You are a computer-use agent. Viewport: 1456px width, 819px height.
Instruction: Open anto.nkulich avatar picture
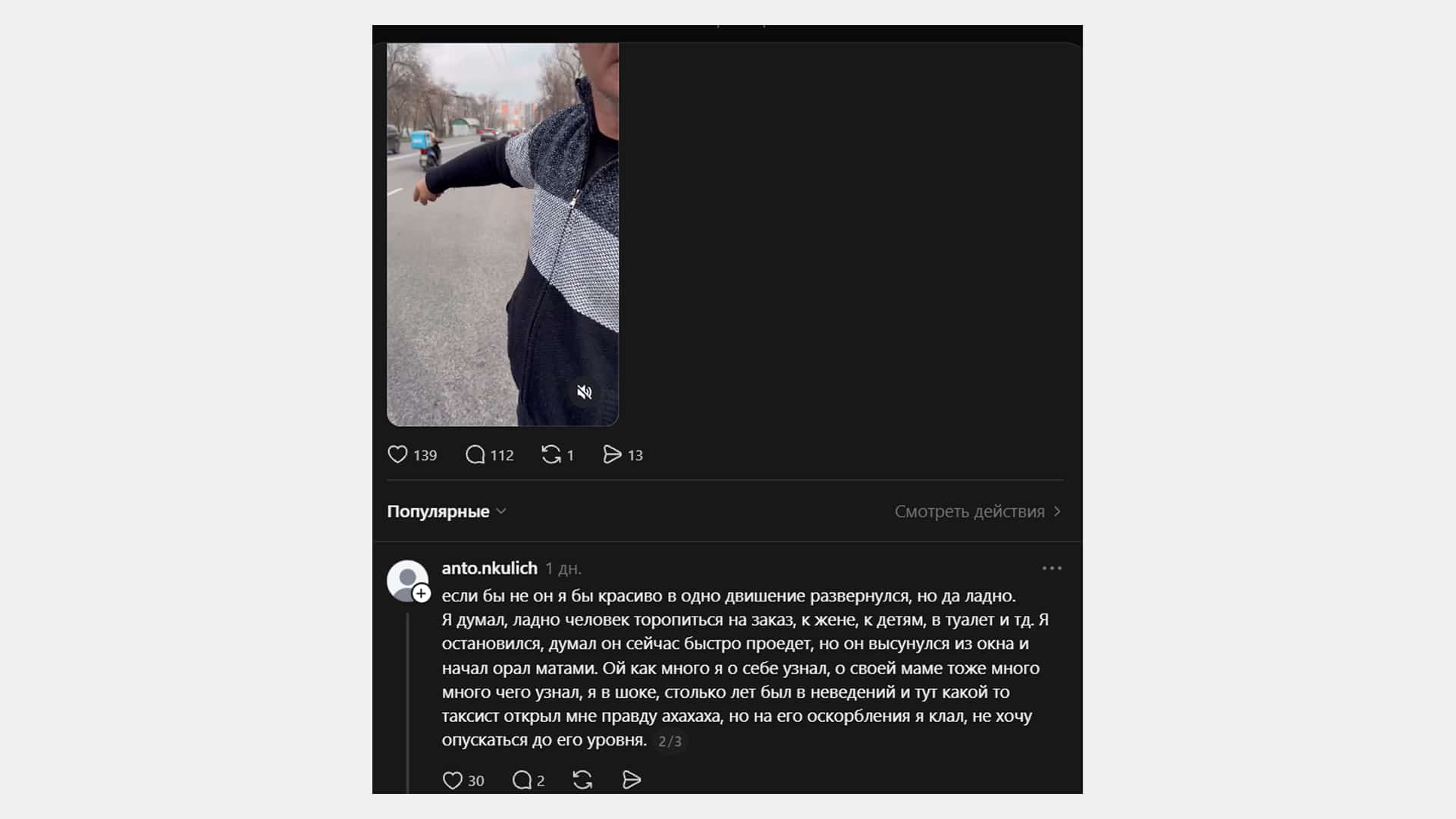[x=407, y=580]
